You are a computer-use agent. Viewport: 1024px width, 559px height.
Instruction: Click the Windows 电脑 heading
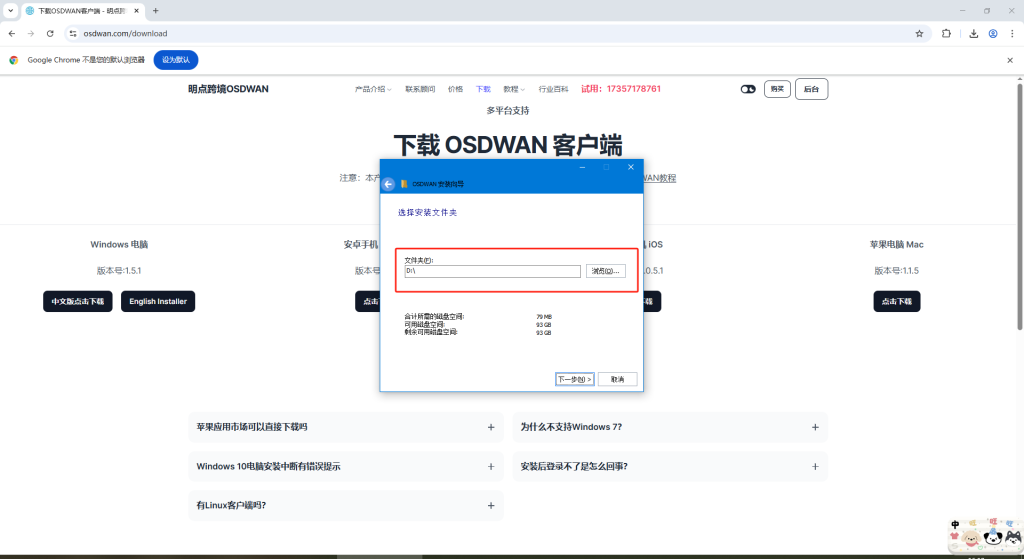pyautogui.click(x=119, y=244)
